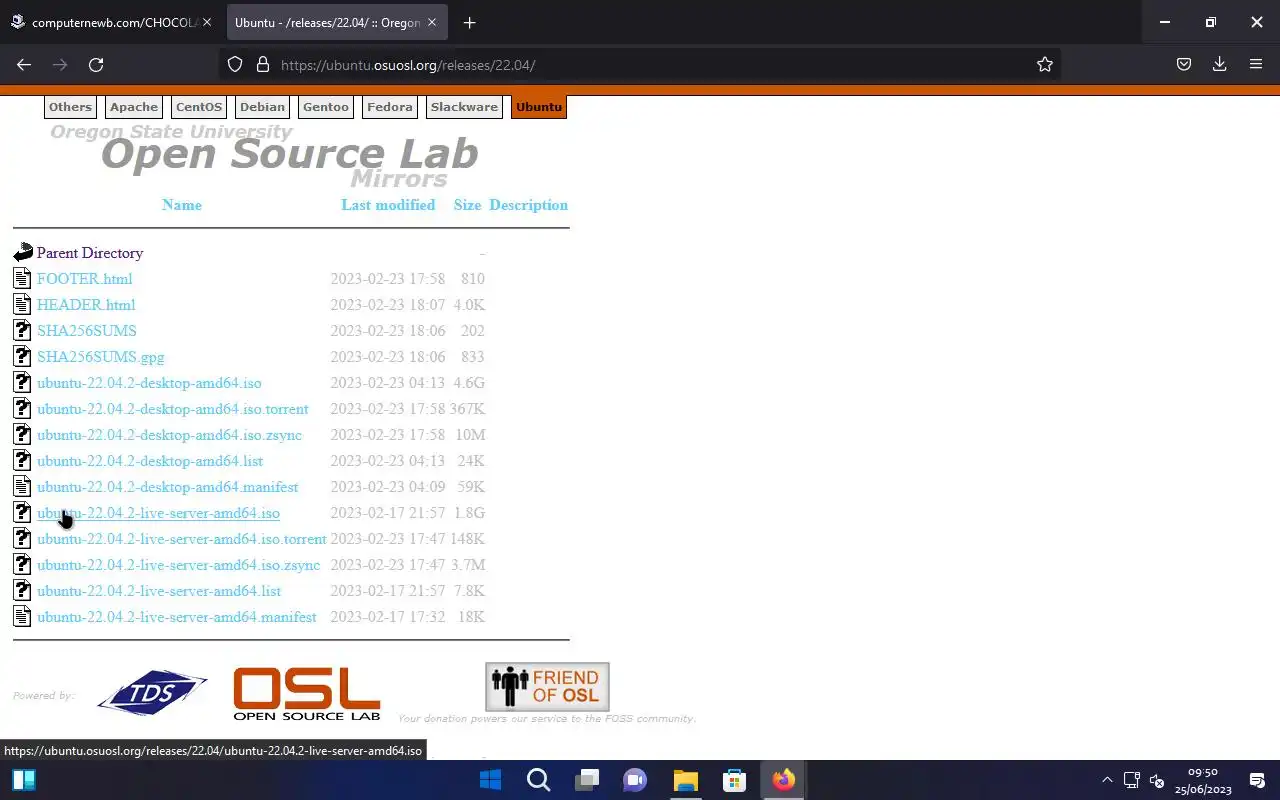The height and width of the screenshot is (800, 1280).
Task: Open the Windows Start menu
Action: pyautogui.click(x=490, y=780)
